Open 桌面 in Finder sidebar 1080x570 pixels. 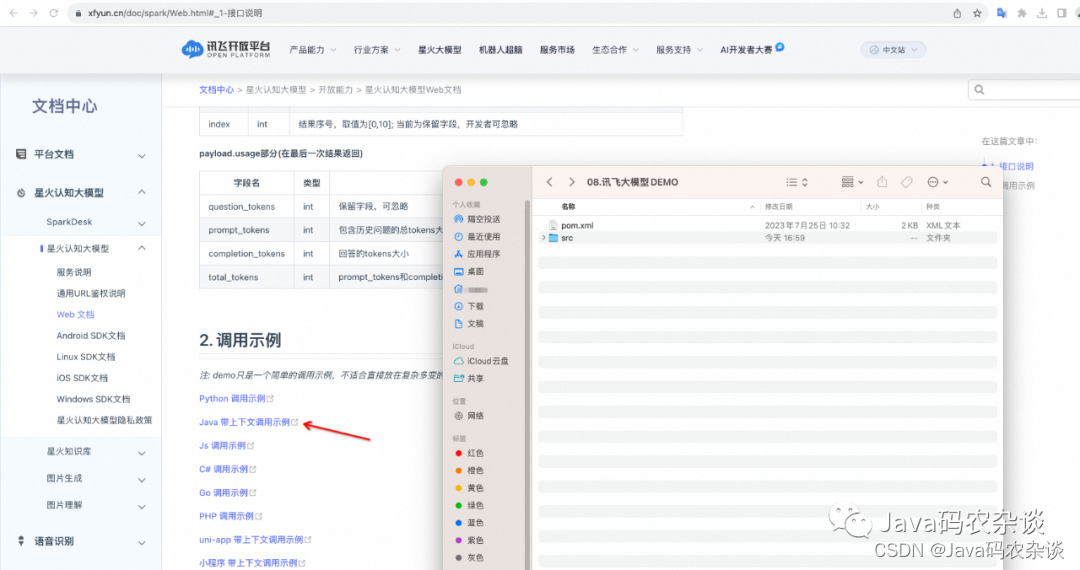click(x=469, y=271)
